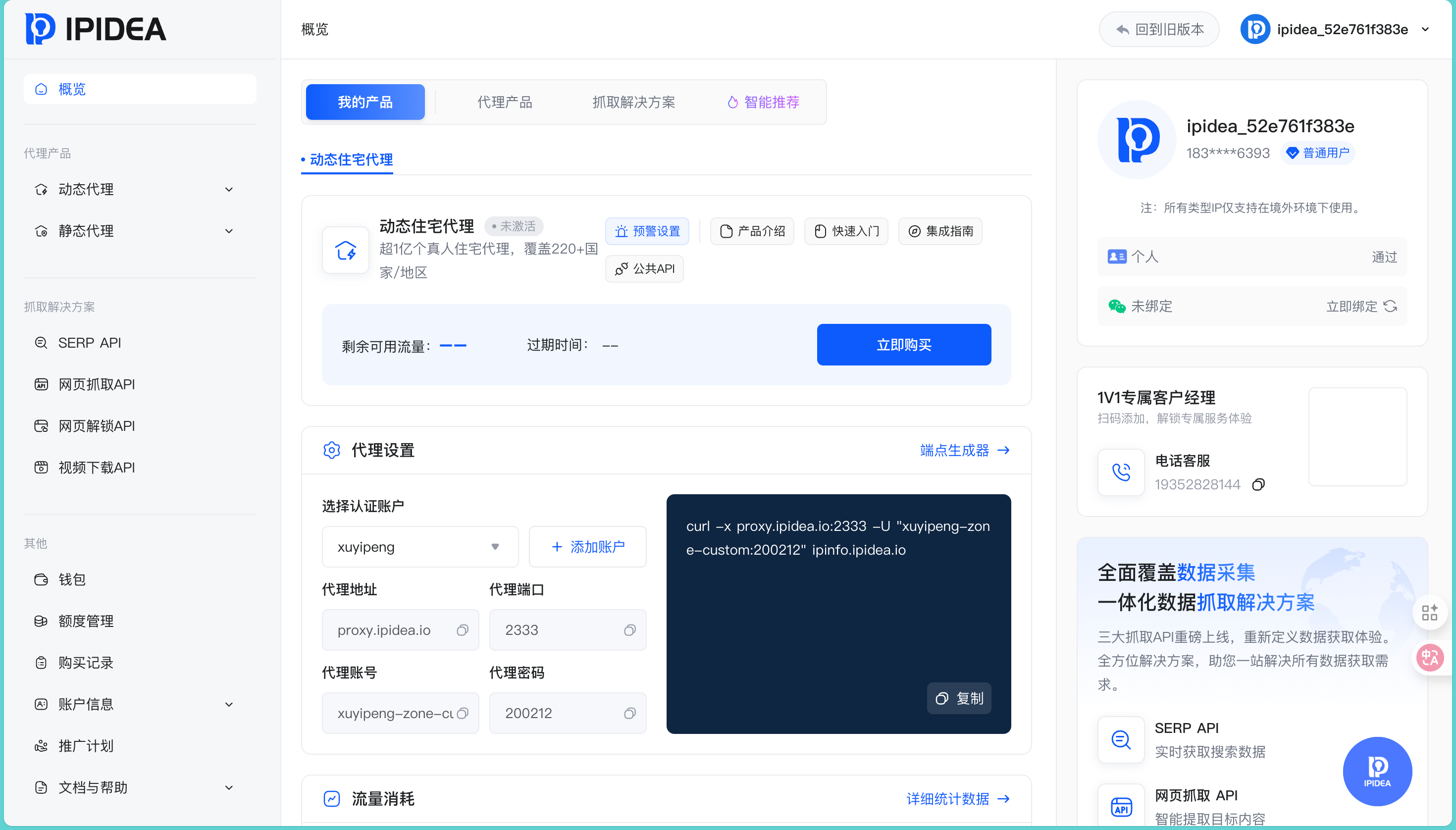The width and height of the screenshot is (1456, 830).
Task: Copy the proxy password 200212
Action: (629, 713)
